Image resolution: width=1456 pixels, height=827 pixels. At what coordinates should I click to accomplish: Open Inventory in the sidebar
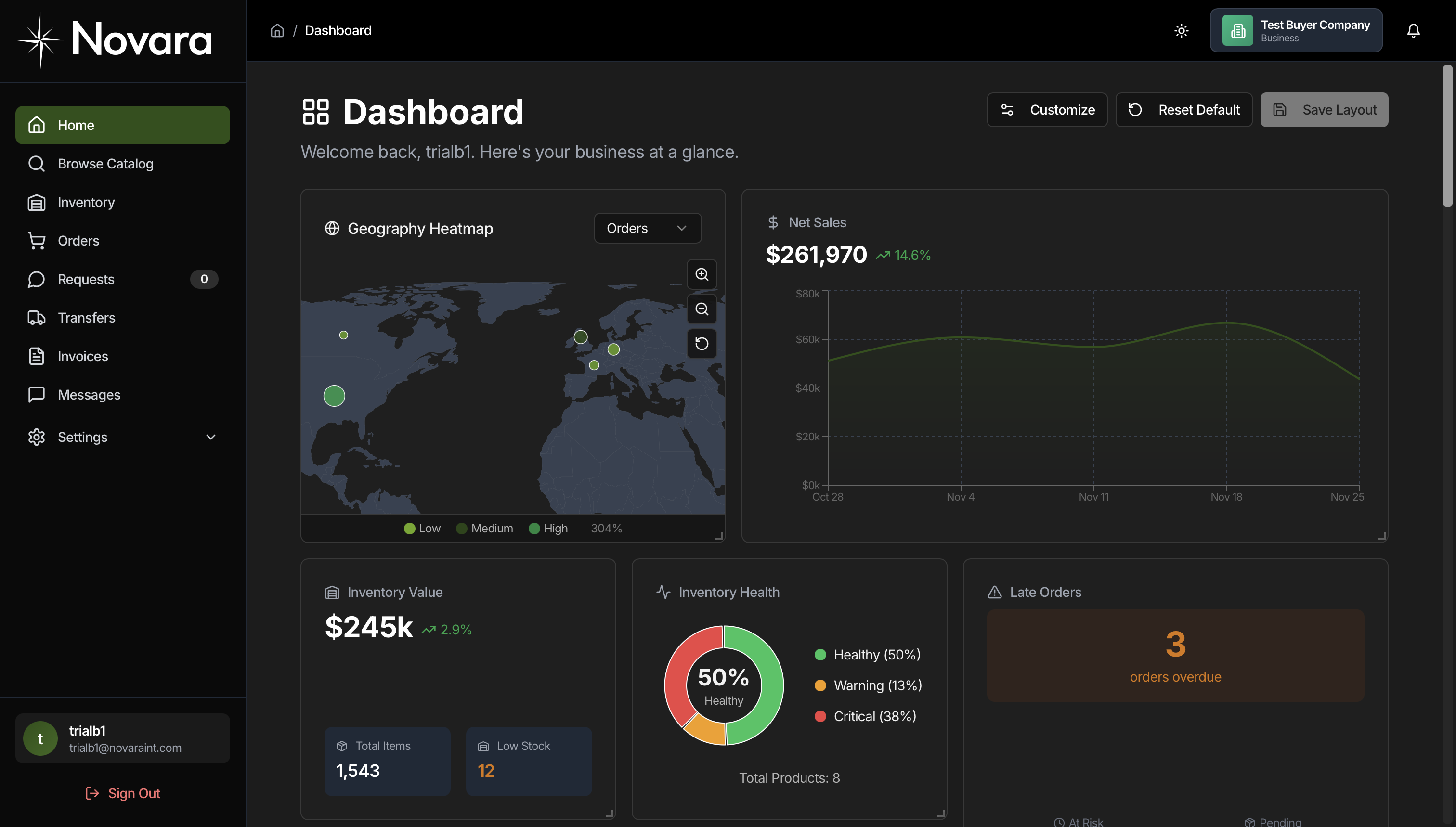tap(123, 202)
